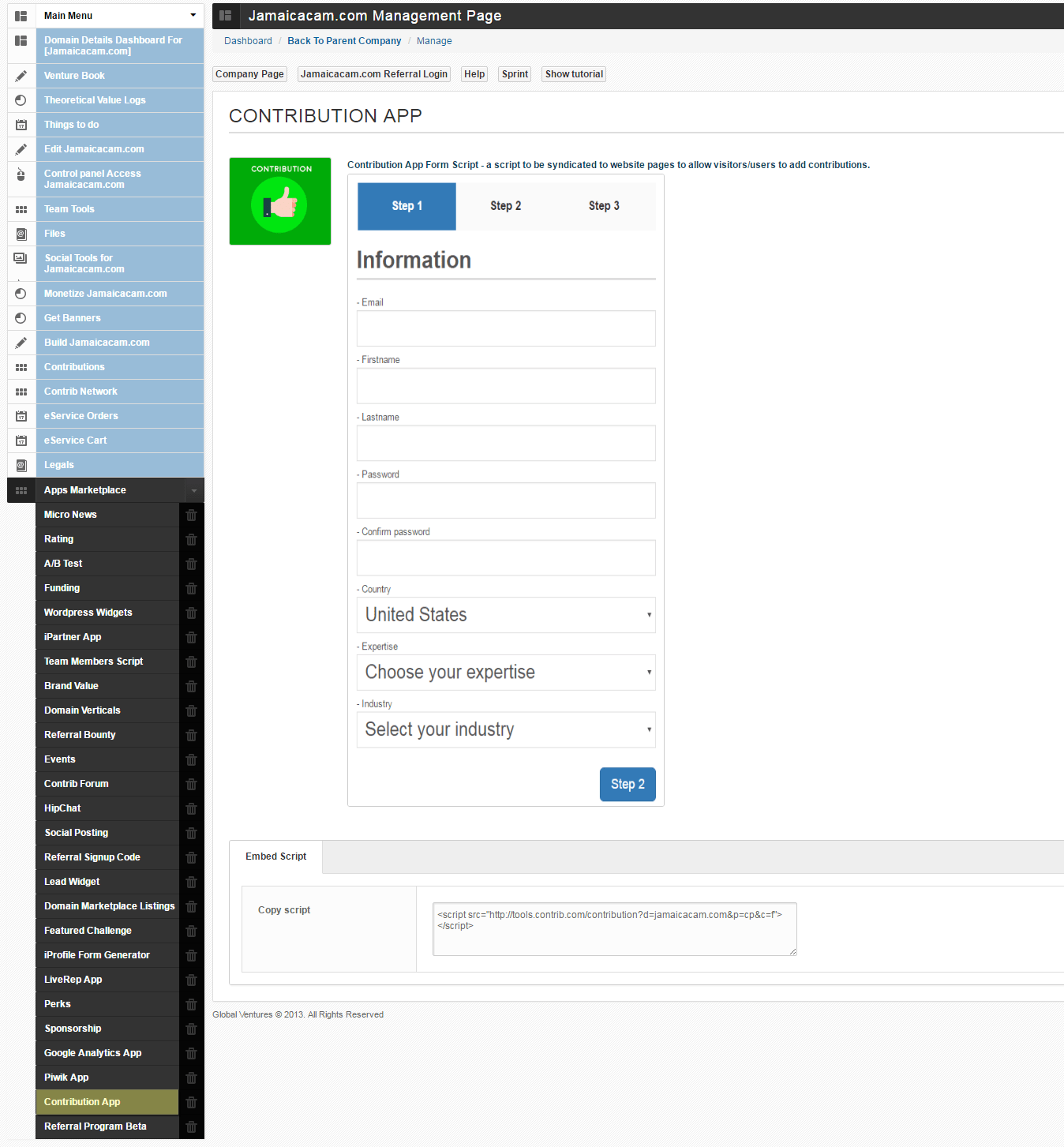Open Featured Challenge in sidebar
The height and width of the screenshot is (1147, 1064).
[107, 931]
